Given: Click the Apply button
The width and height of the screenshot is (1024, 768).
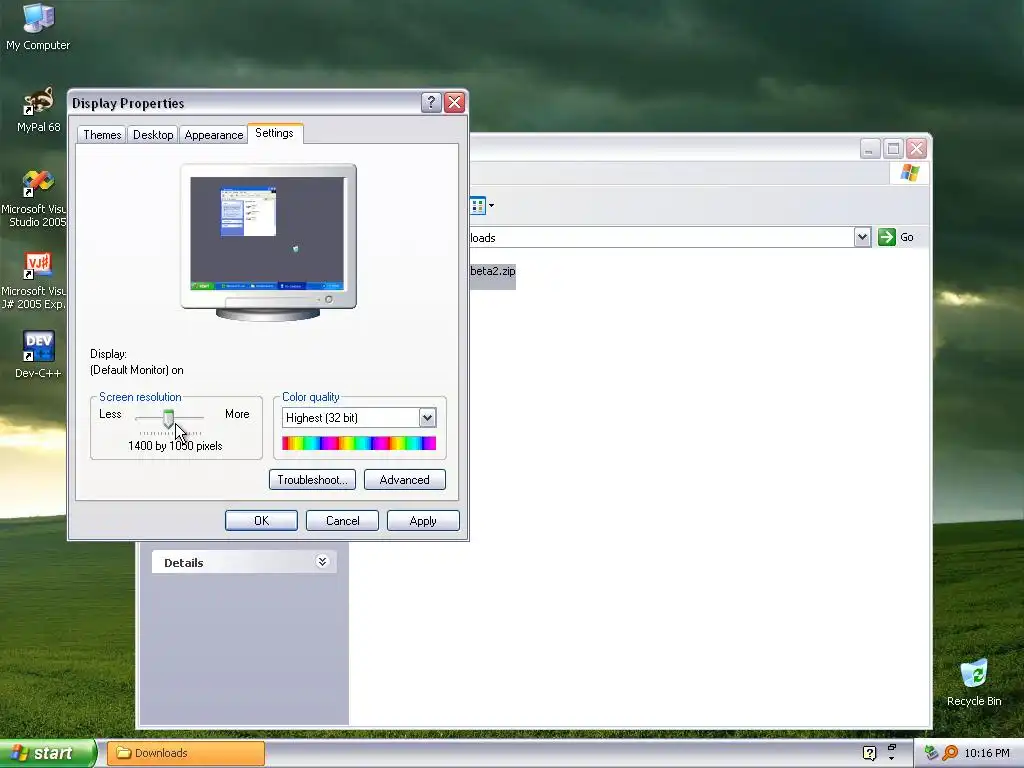Looking at the screenshot, I should tap(423, 520).
